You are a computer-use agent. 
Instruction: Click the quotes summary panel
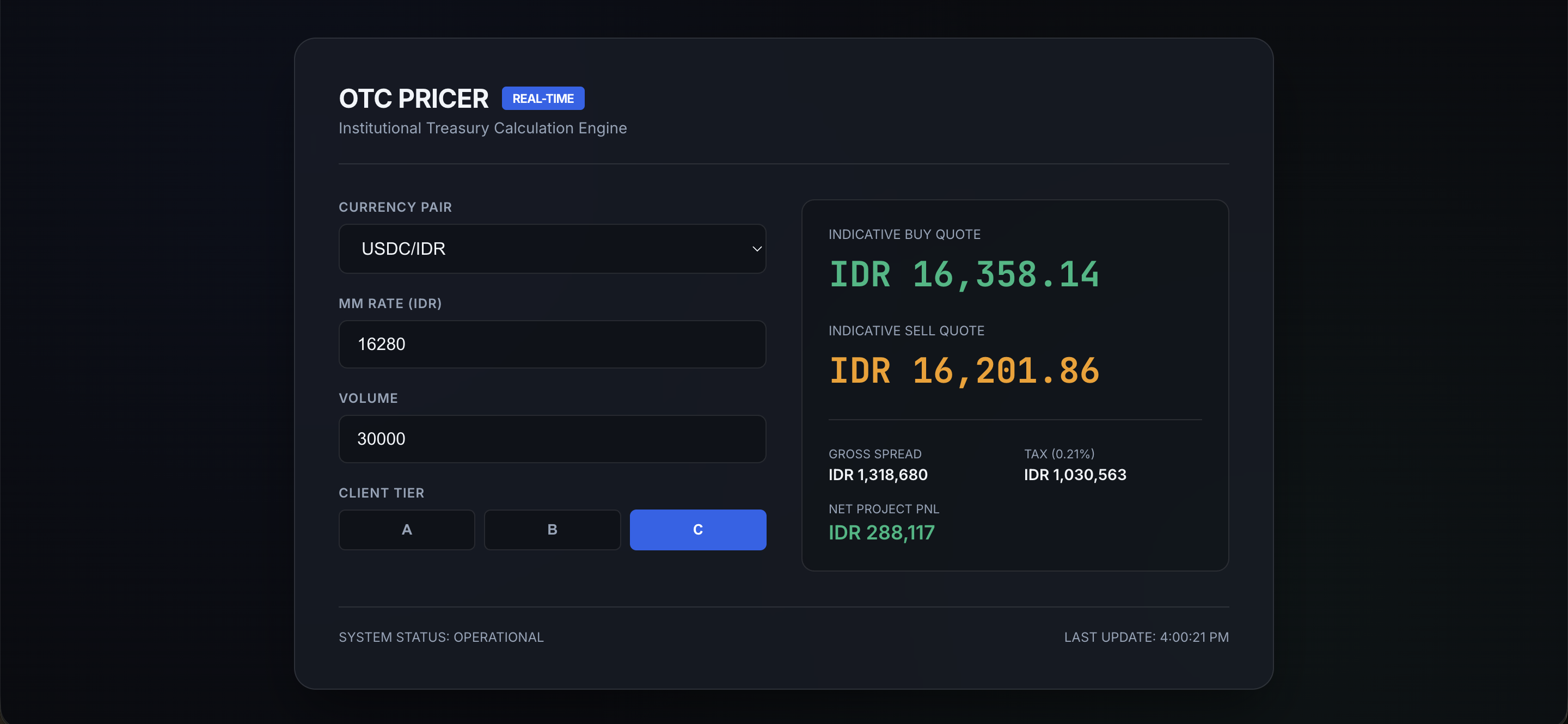coord(1015,384)
